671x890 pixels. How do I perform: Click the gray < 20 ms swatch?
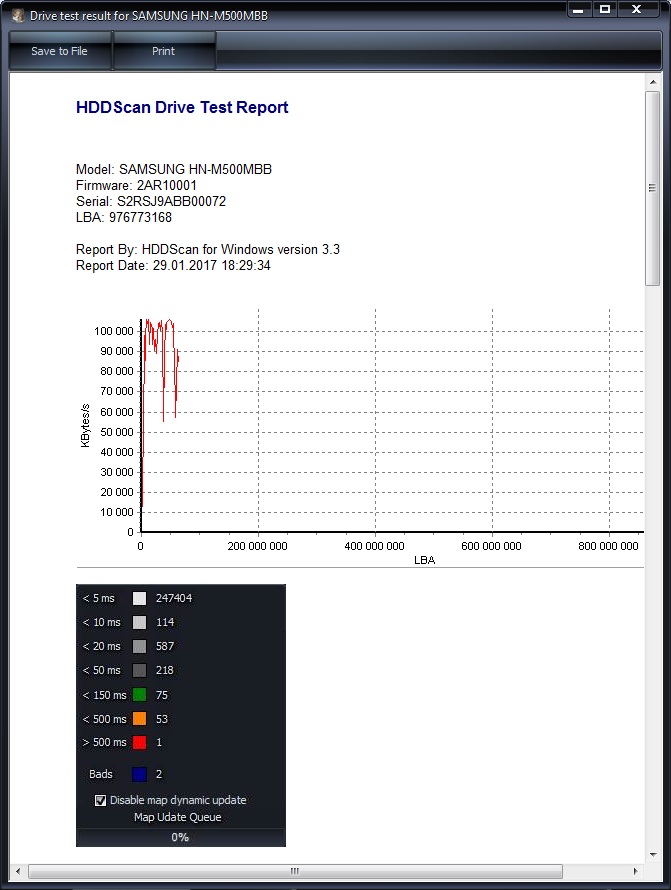[139, 646]
